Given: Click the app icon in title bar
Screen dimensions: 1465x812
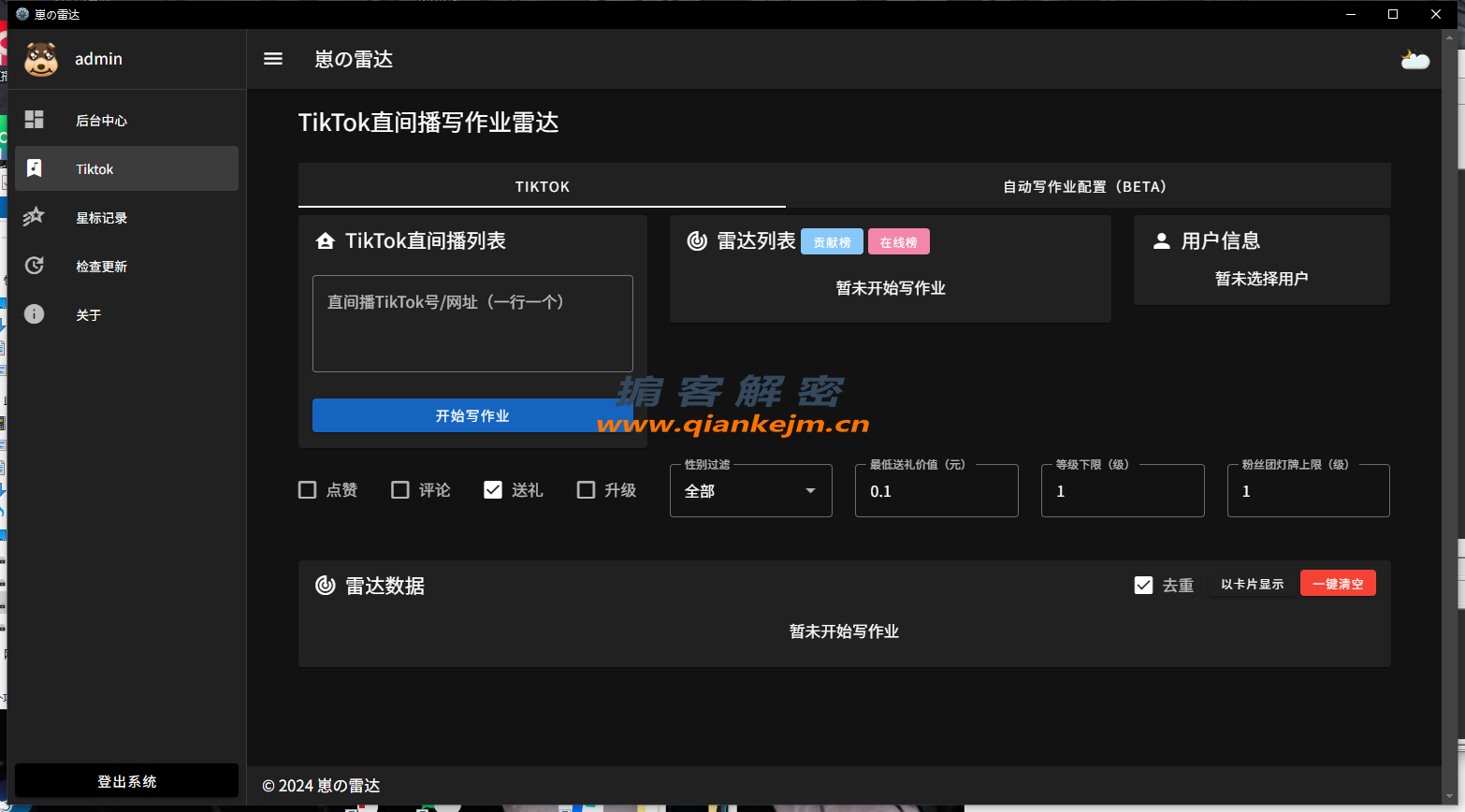Looking at the screenshot, I should coord(22,14).
